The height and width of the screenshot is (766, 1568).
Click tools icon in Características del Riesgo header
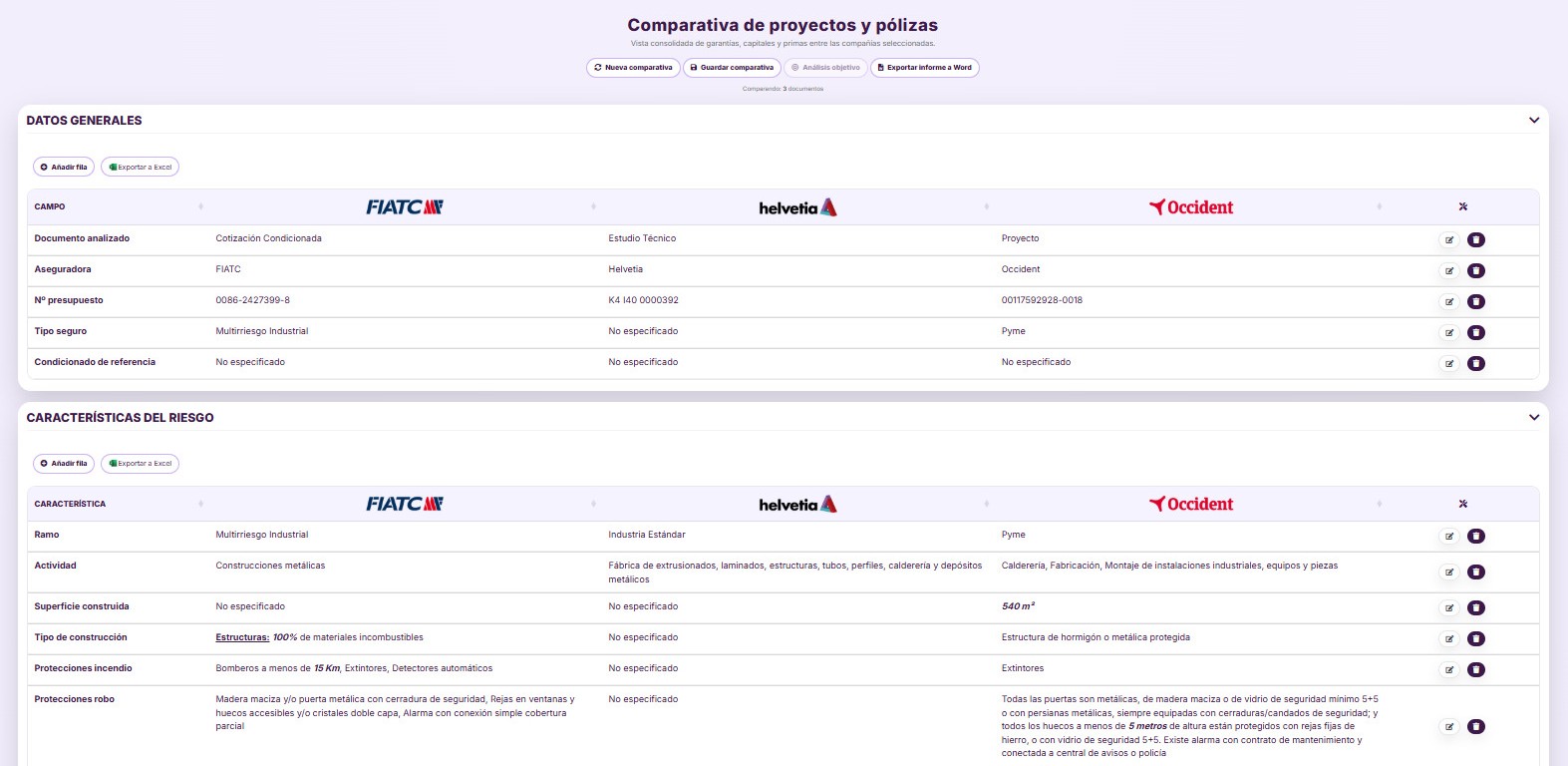point(1463,504)
